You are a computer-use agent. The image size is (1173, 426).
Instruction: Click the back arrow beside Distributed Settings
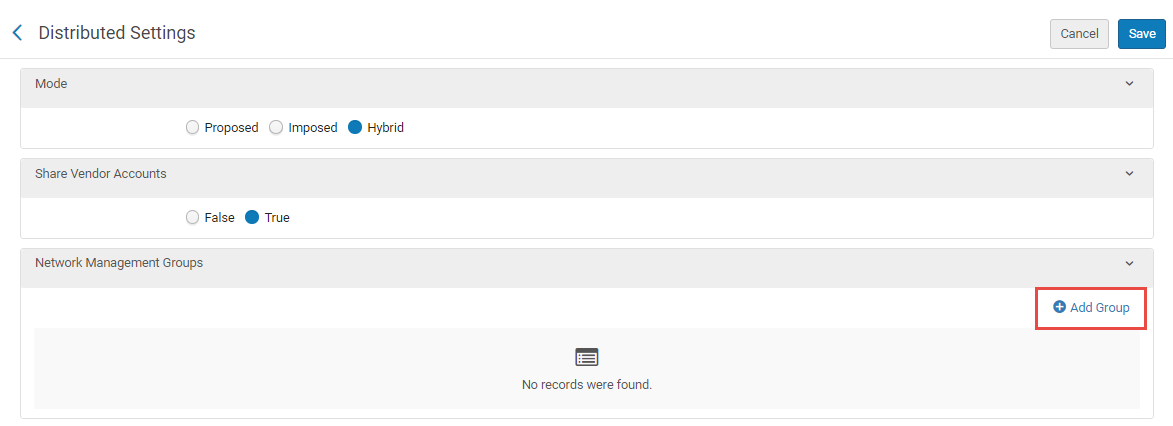coord(17,33)
